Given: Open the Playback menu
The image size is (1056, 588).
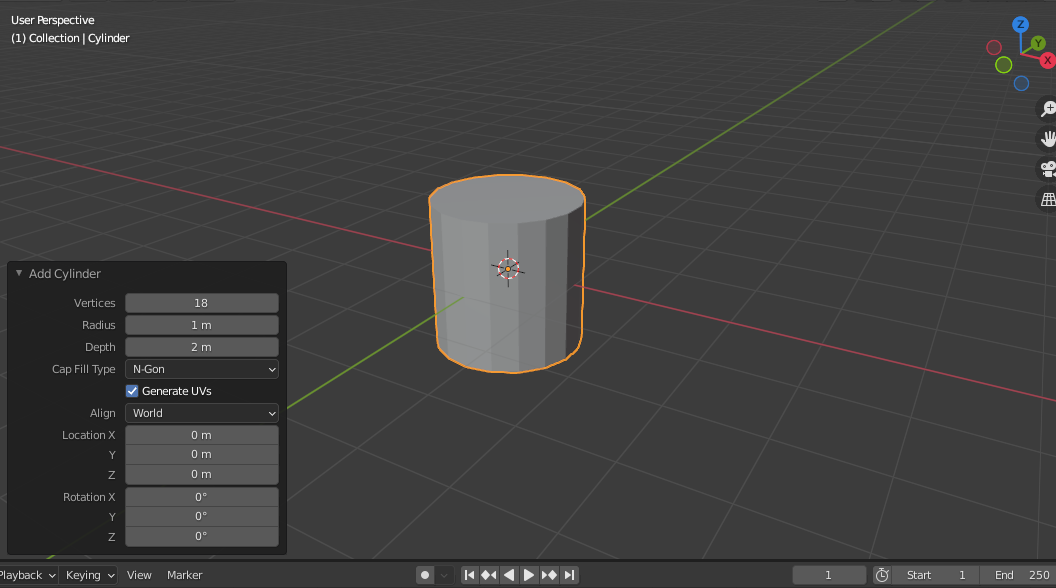Looking at the screenshot, I should 26,575.
